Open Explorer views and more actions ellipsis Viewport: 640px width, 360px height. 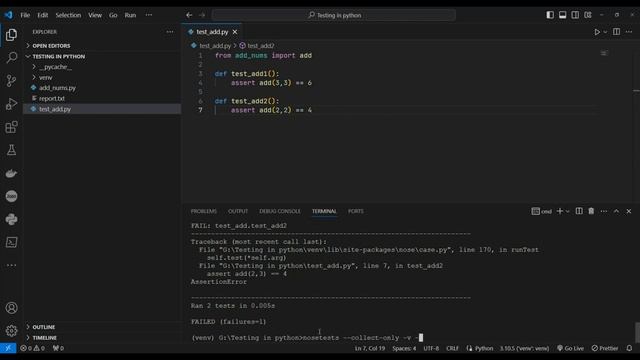[x=170, y=32]
